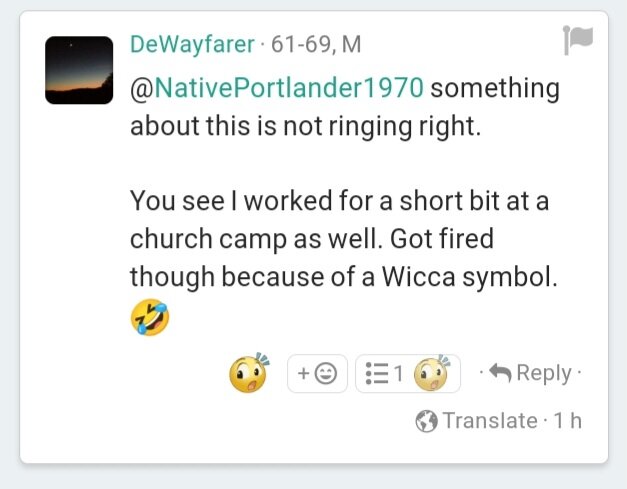The height and width of the screenshot is (489, 627).
Task: Click the church camp paragraph text
Action: point(344,239)
